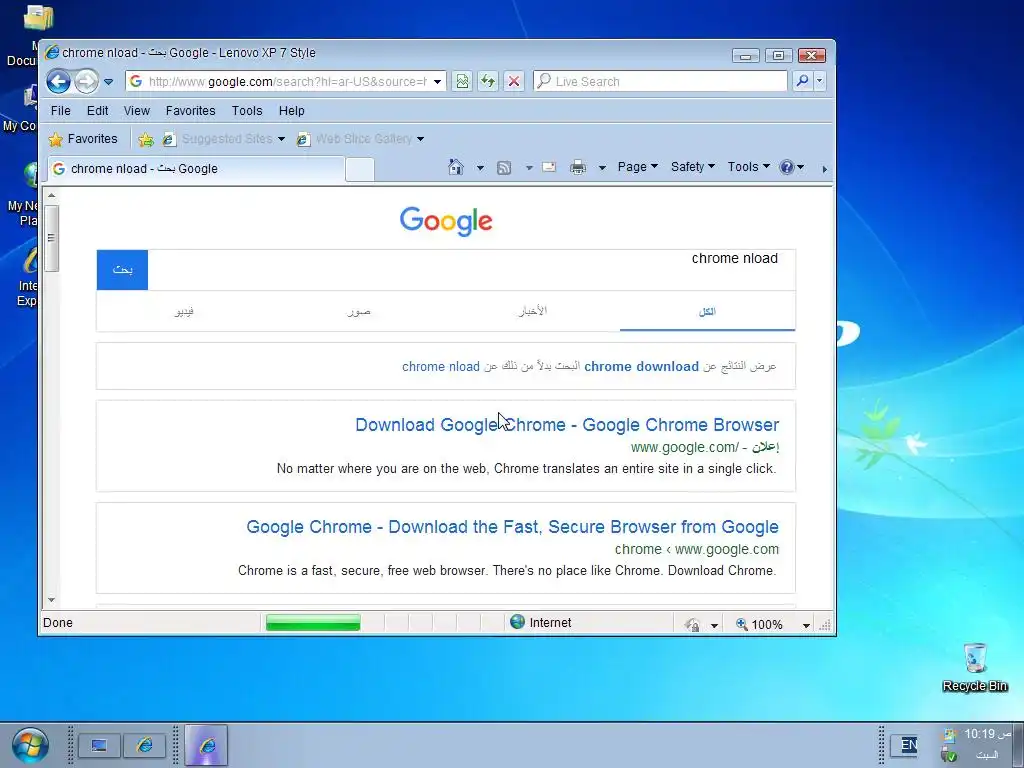This screenshot has height=768, width=1024.
Task: Click the 'chrome download' suggestion link
Action: 641,366
